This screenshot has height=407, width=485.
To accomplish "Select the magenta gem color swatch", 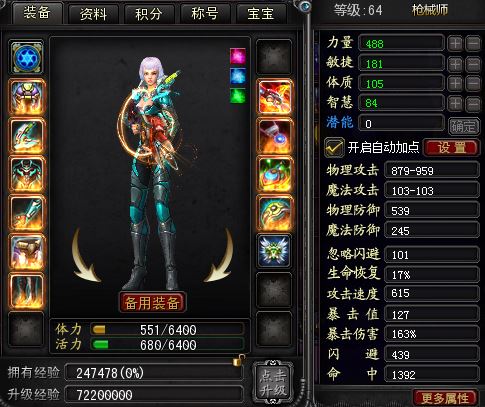I will pos(238,56).
